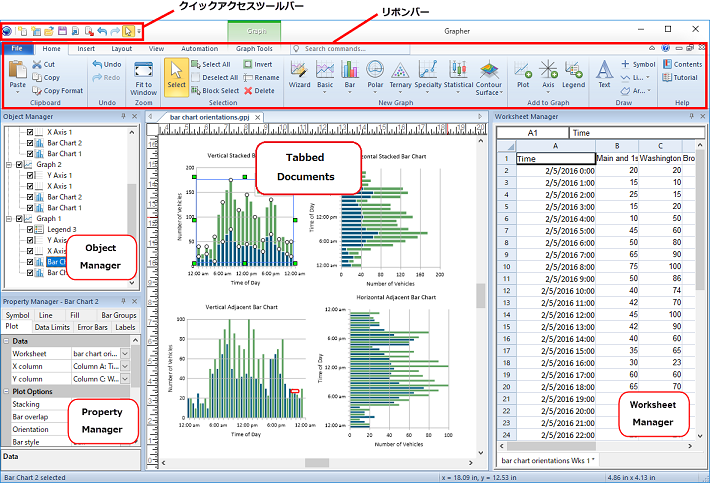This screenshot has height=483, width=710.
Task: Switch to the Automation ribbon tab
Action: (199, 48)
